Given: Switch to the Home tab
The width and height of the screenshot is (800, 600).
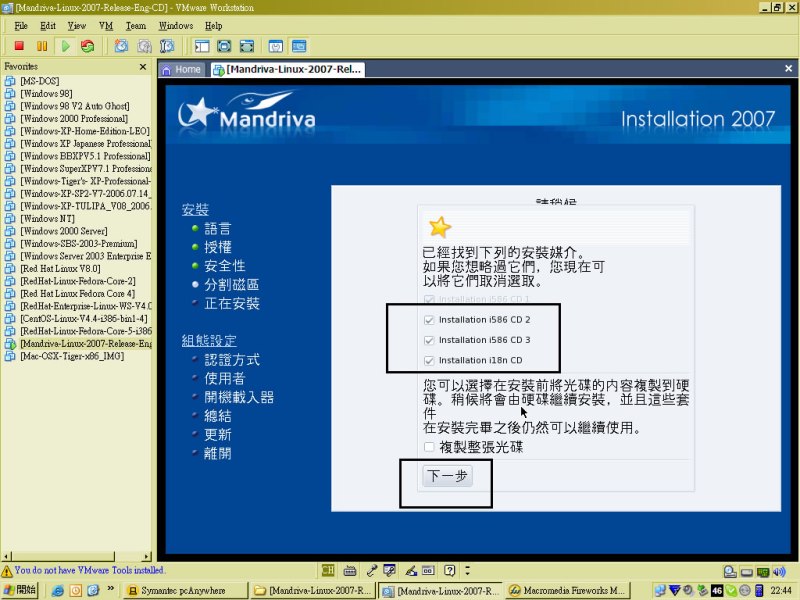Looking at the screenshot, I should [182, 69].
